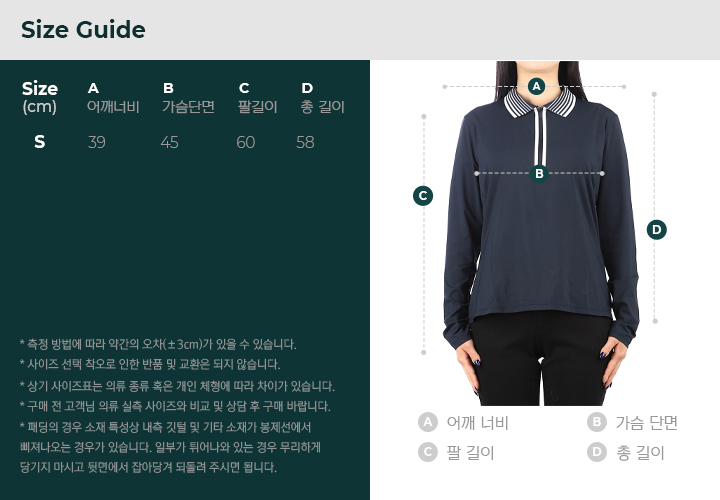Click the green B marker on the chest
720x500 pixels.
[539, 174]
